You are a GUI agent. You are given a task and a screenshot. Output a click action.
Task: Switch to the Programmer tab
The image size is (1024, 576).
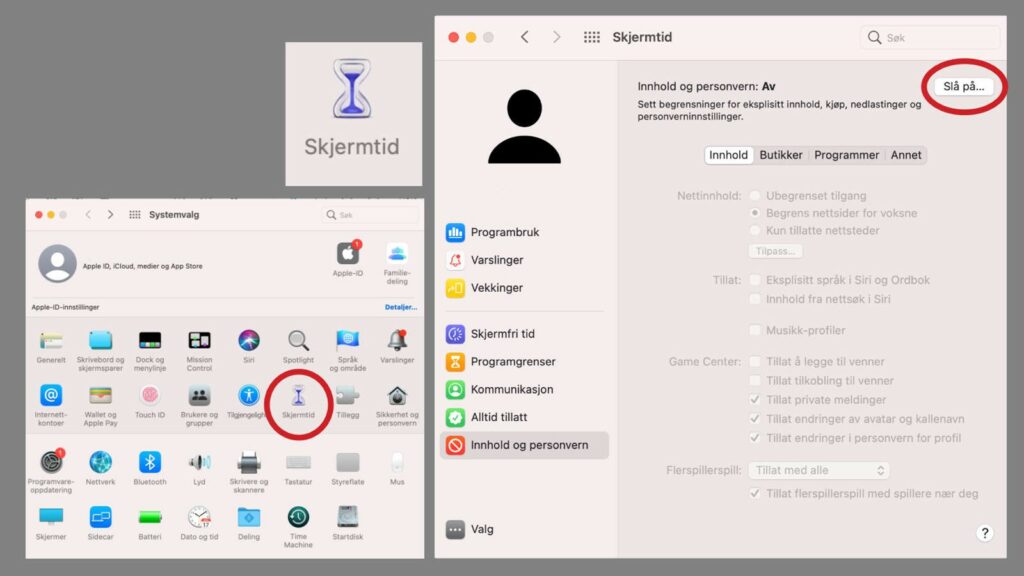pyautogui.click(x=846, y=155)
